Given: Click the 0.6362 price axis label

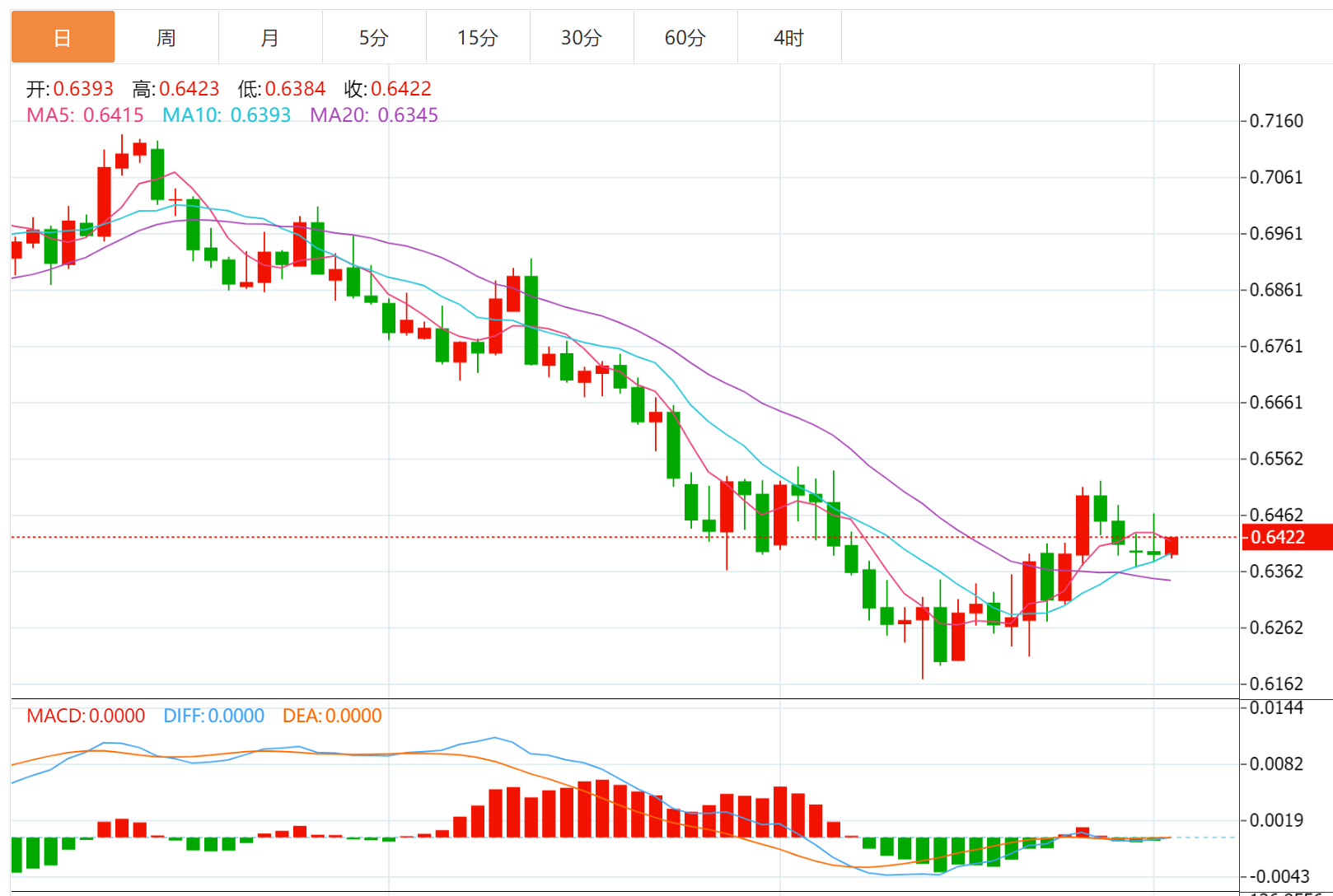Looking at the screenshot, I should tap(1276, 572).
